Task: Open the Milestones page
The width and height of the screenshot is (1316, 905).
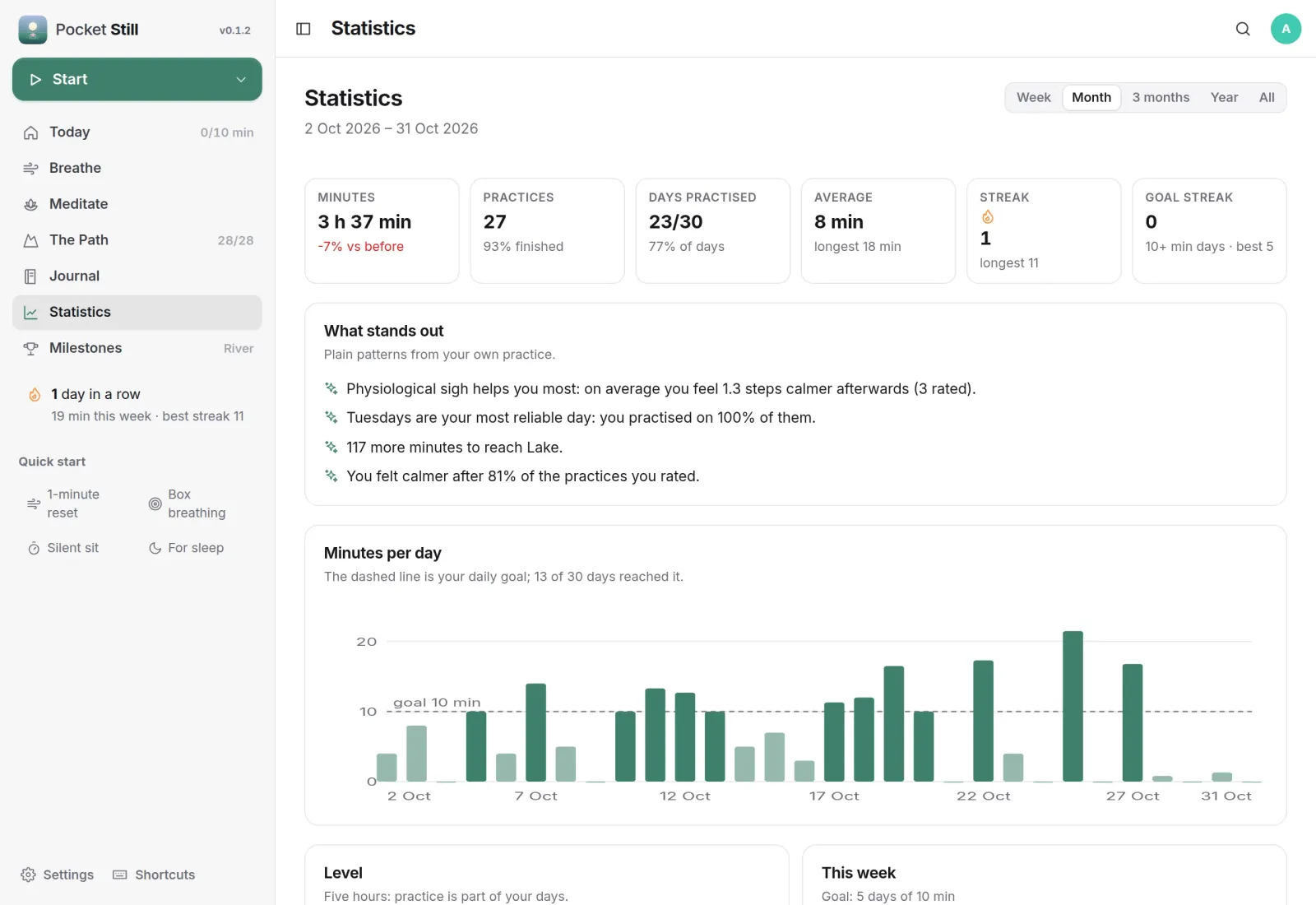Action: 137,349
